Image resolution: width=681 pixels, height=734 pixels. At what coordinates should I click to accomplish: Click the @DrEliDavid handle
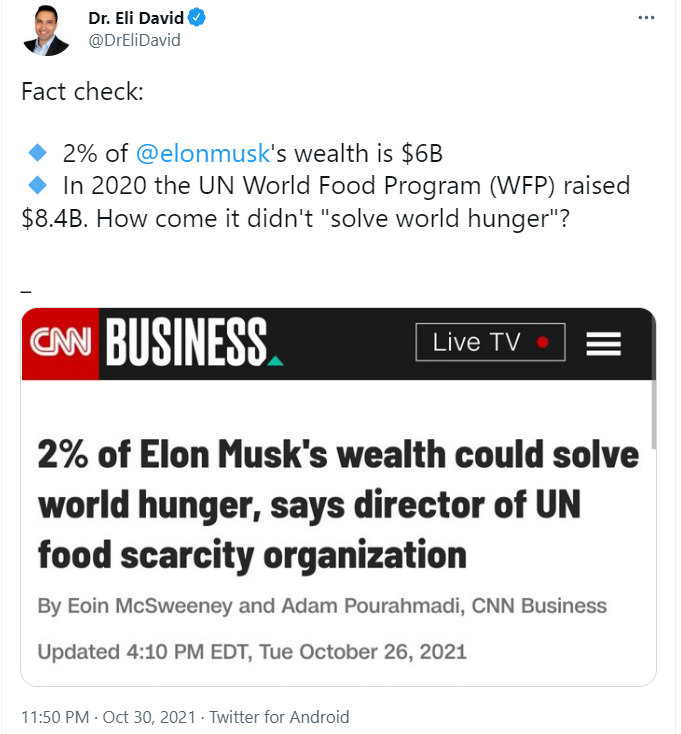pyautogui.click(x=134, y=40)
